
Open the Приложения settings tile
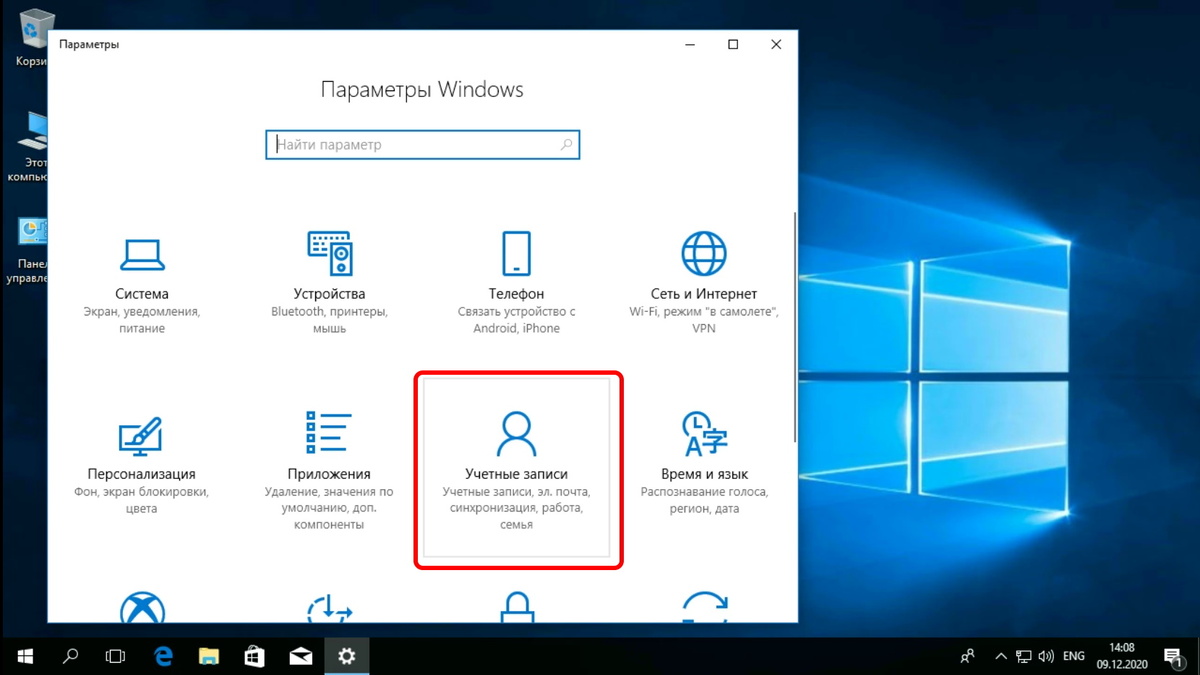tap(329, 470)
